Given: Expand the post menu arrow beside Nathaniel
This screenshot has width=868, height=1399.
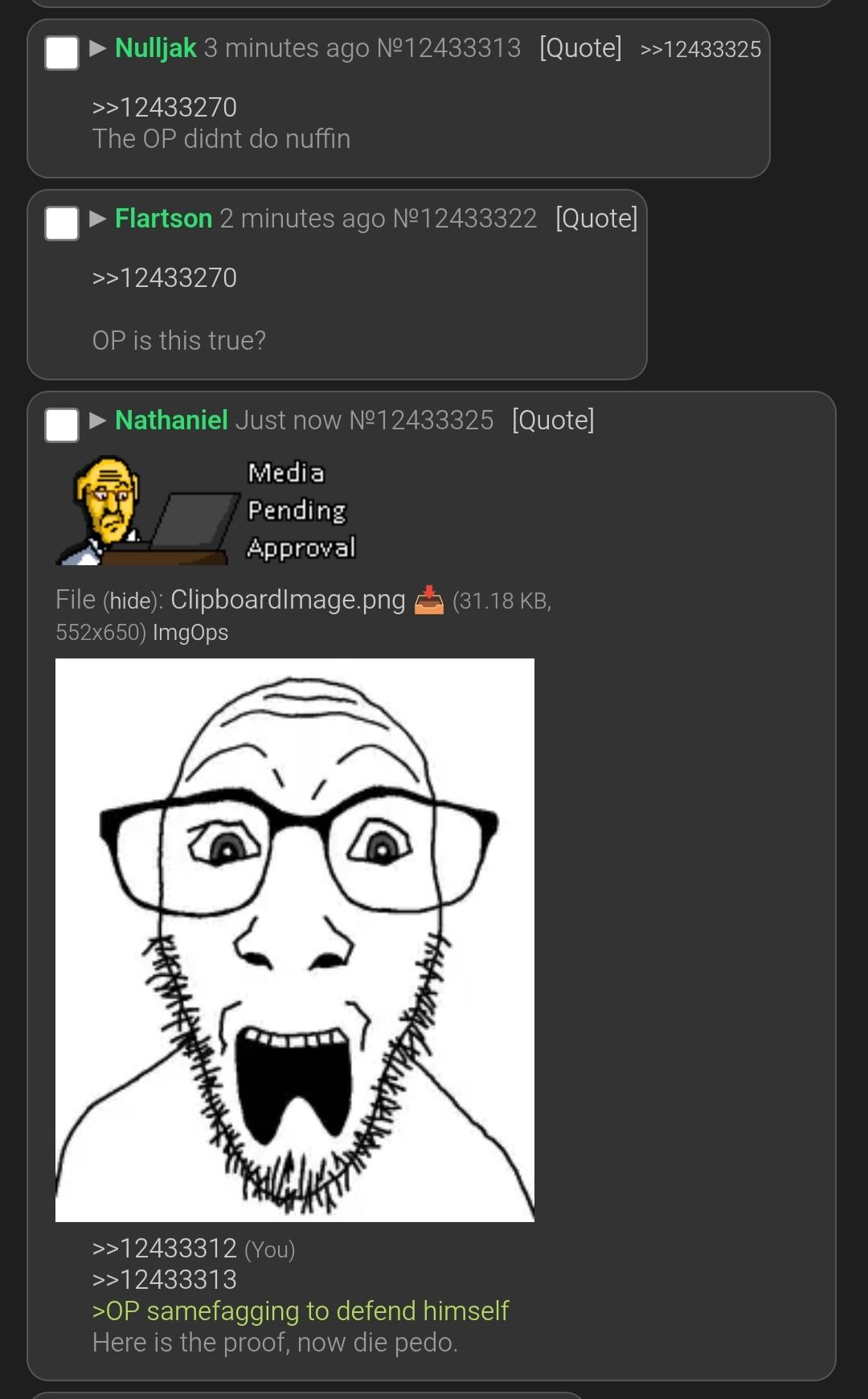Looking at the screenshot, I should coord(98,421).
